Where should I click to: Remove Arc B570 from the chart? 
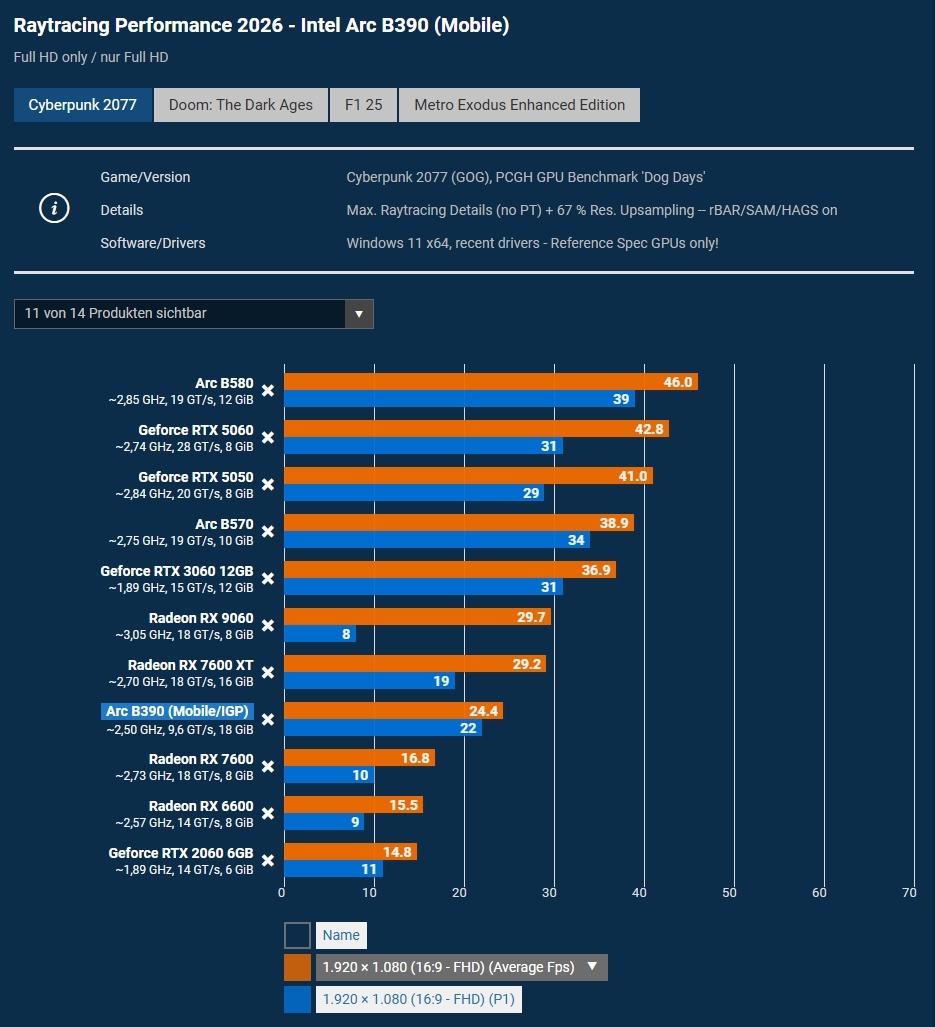[x=268, y=532]
